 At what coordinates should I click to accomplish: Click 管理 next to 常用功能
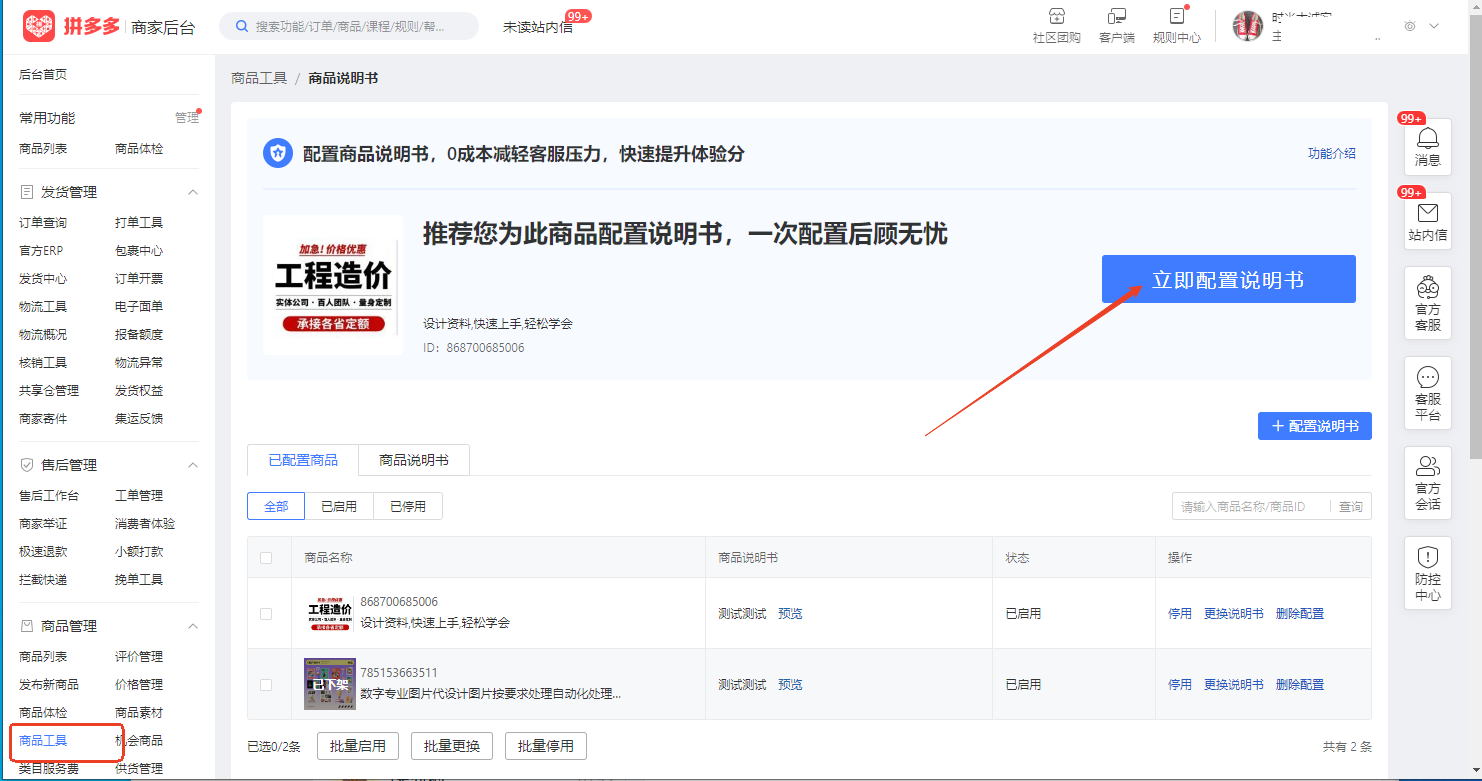[x=187, y=118]
